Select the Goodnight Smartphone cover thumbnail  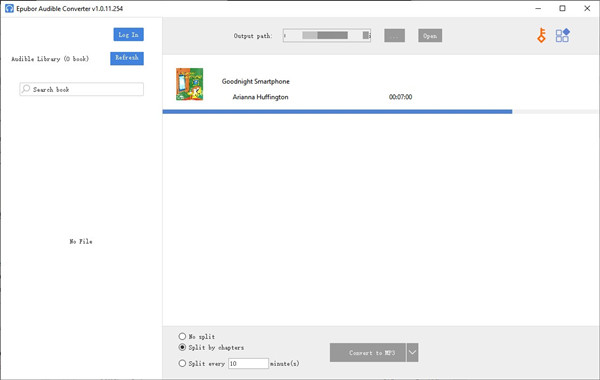tap(189, 84)
